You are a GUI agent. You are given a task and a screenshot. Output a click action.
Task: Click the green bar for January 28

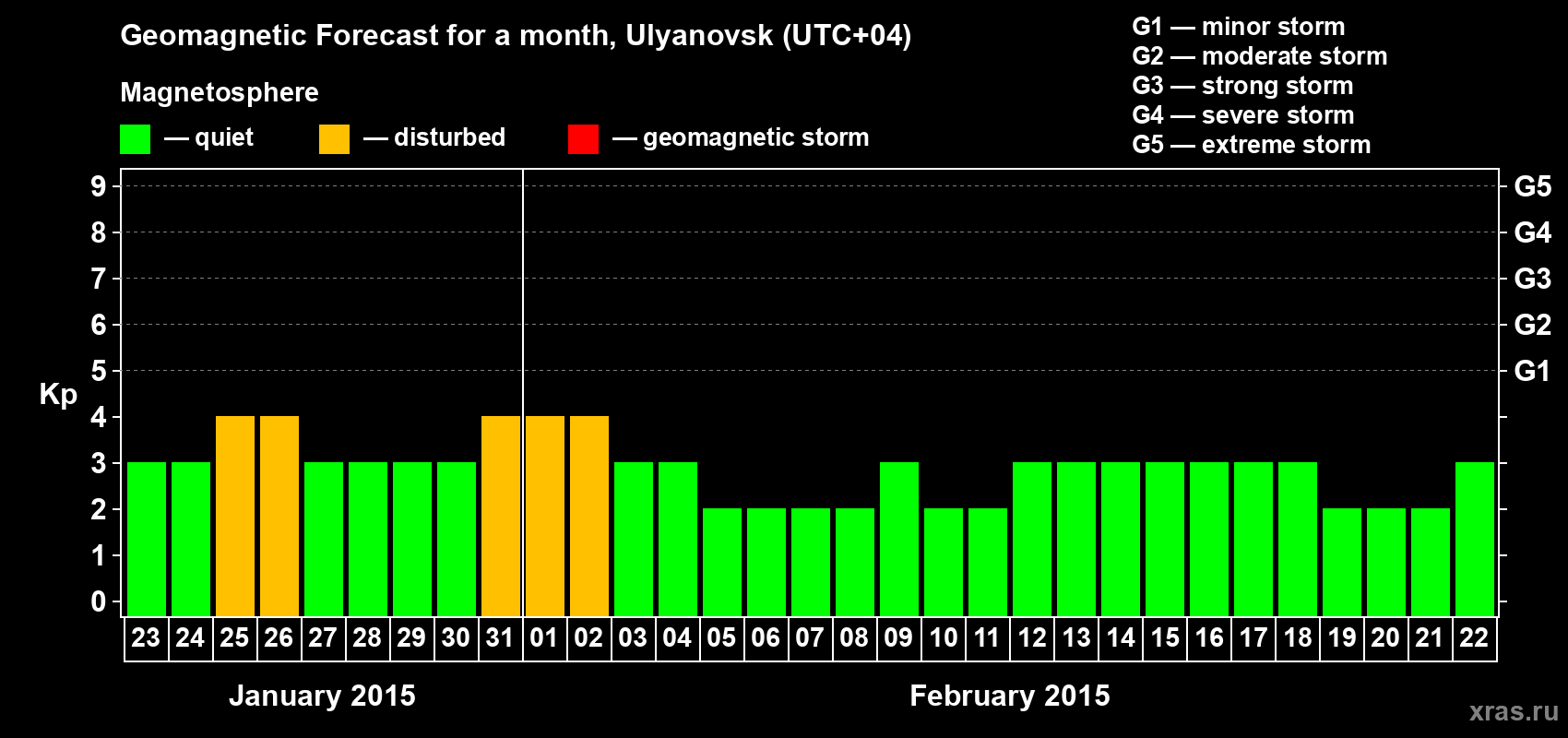coord(368,540)
